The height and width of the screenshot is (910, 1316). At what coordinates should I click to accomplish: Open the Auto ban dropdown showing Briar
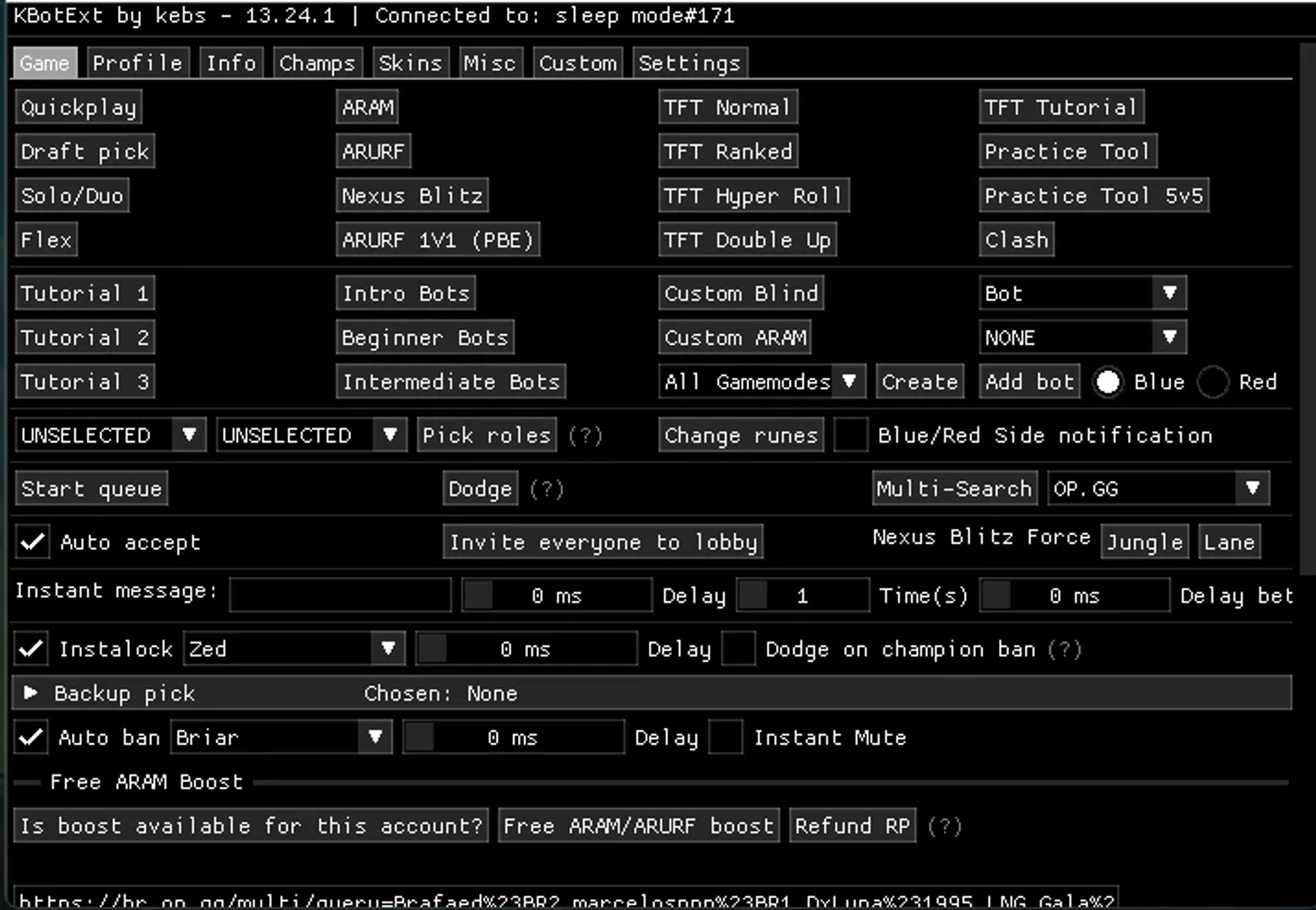tap(281, 737)
